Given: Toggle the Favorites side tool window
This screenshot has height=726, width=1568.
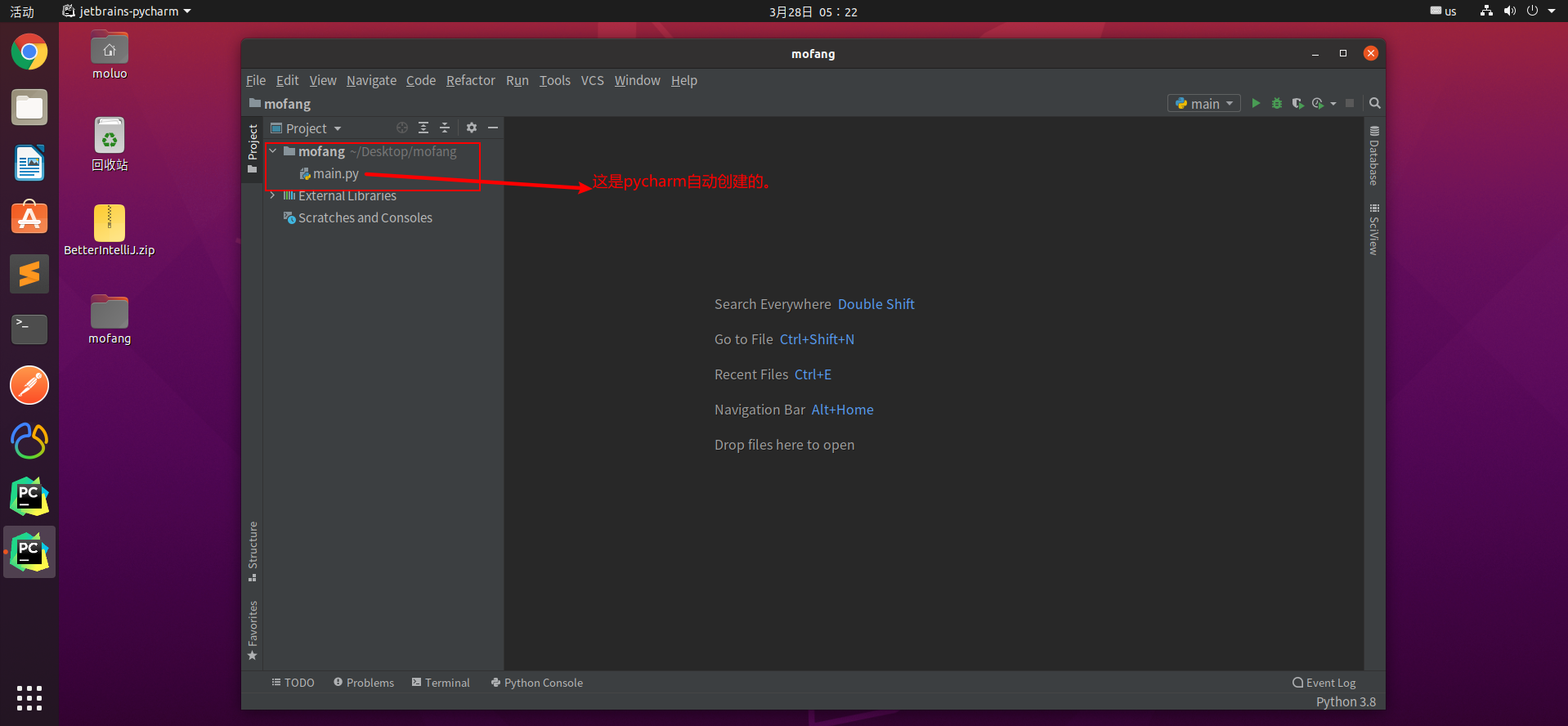Looking at the screenshot, I should [253, 630].
